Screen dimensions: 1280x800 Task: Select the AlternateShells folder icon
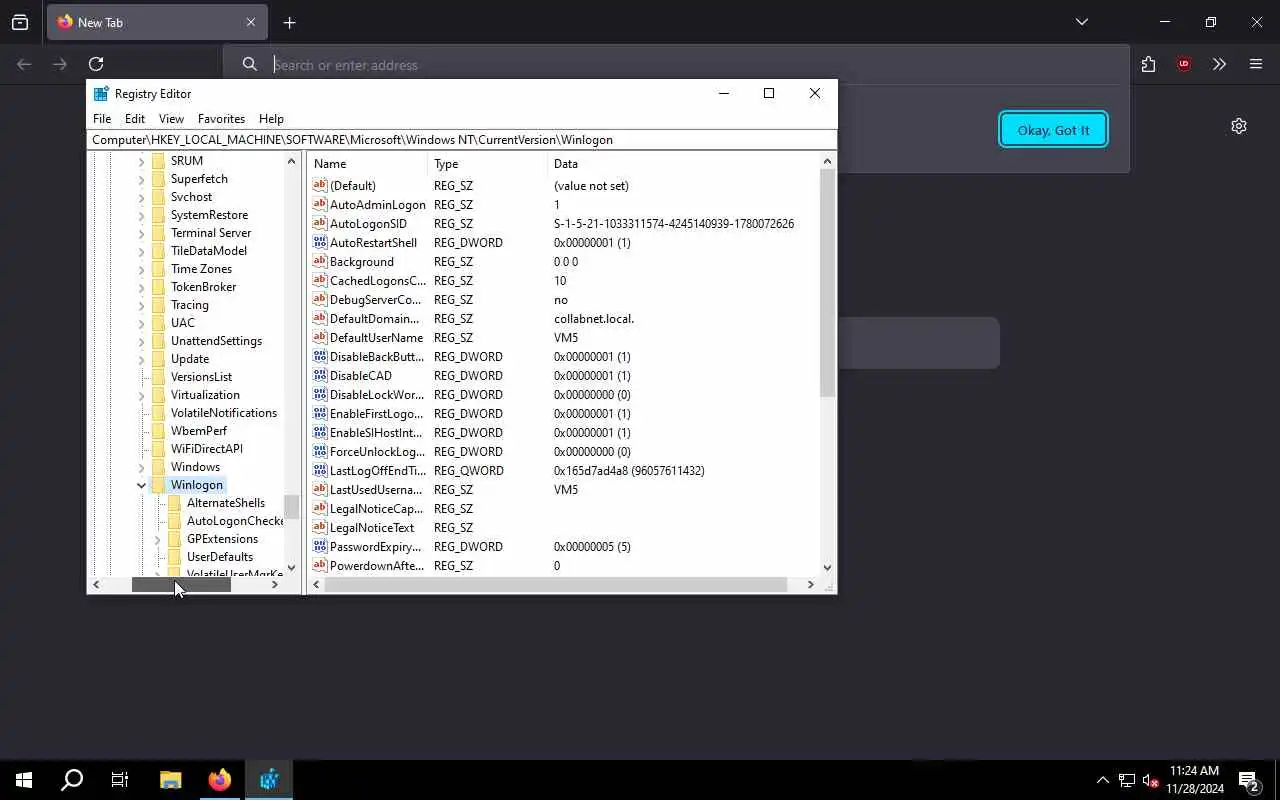pyautogui.click(x=174, y=503)
